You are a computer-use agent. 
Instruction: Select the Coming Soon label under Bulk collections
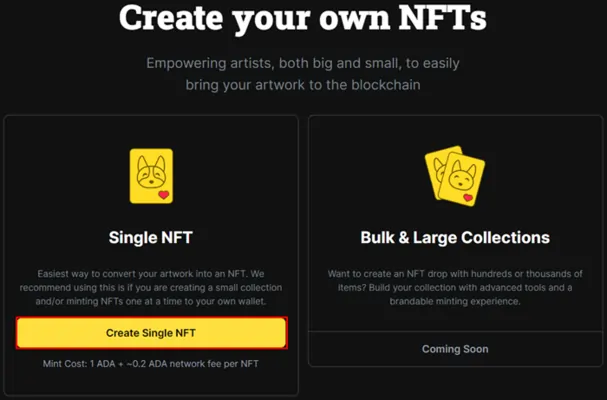pos(455,349)
